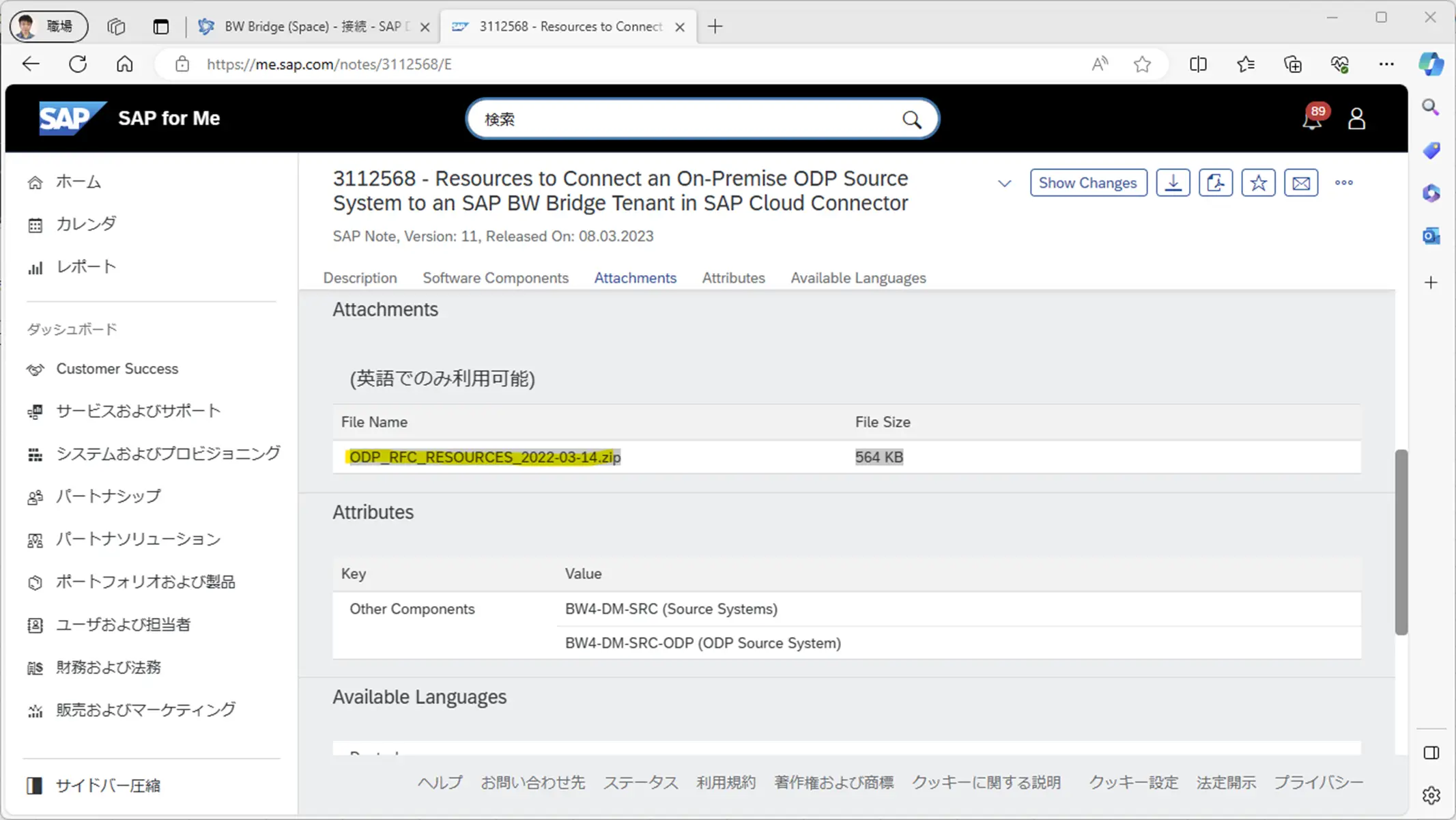Open browser settings and more menu
Viewport: 1456px width, 820px height.
pyautogui.click(x=1386, y=64)
